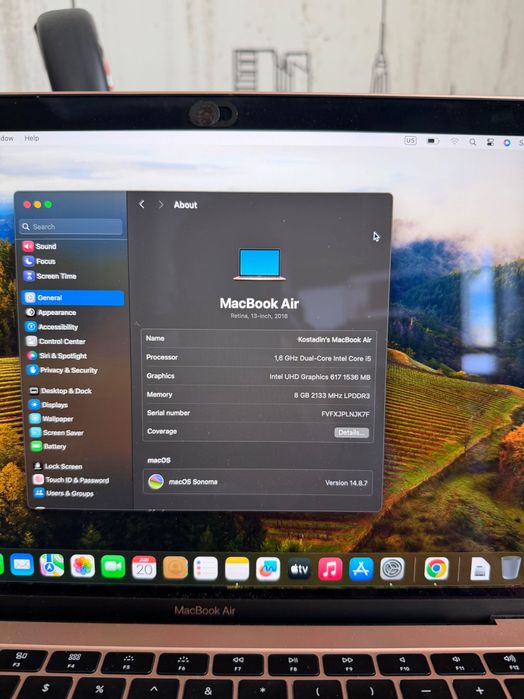Open Touch ID & Password settings
The height and width of the screenshot is (699, 524).
tap(71, 480)
